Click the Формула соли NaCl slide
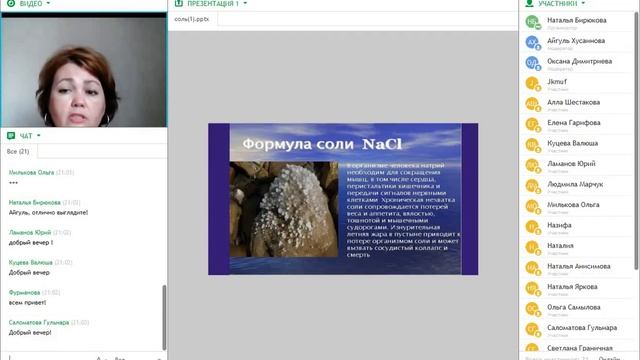 coord(343,199)
